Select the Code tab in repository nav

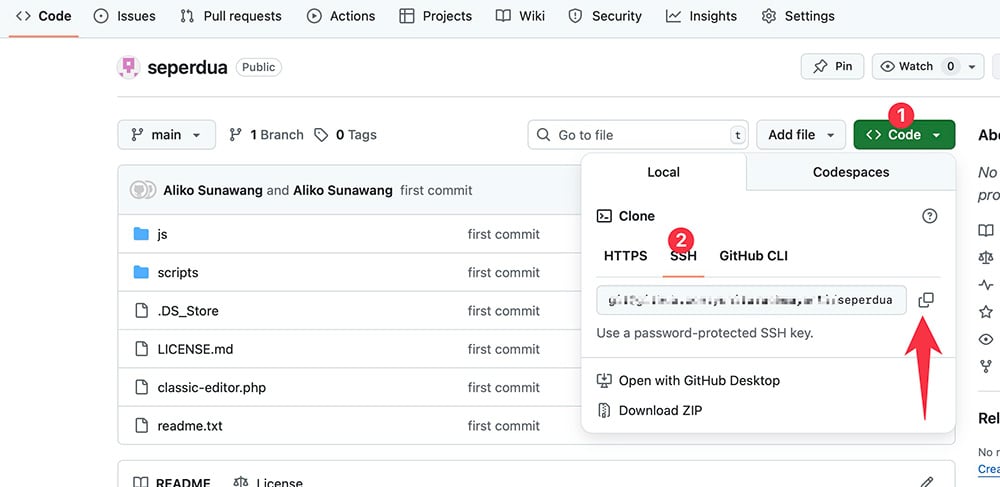(x=43, y=16)
